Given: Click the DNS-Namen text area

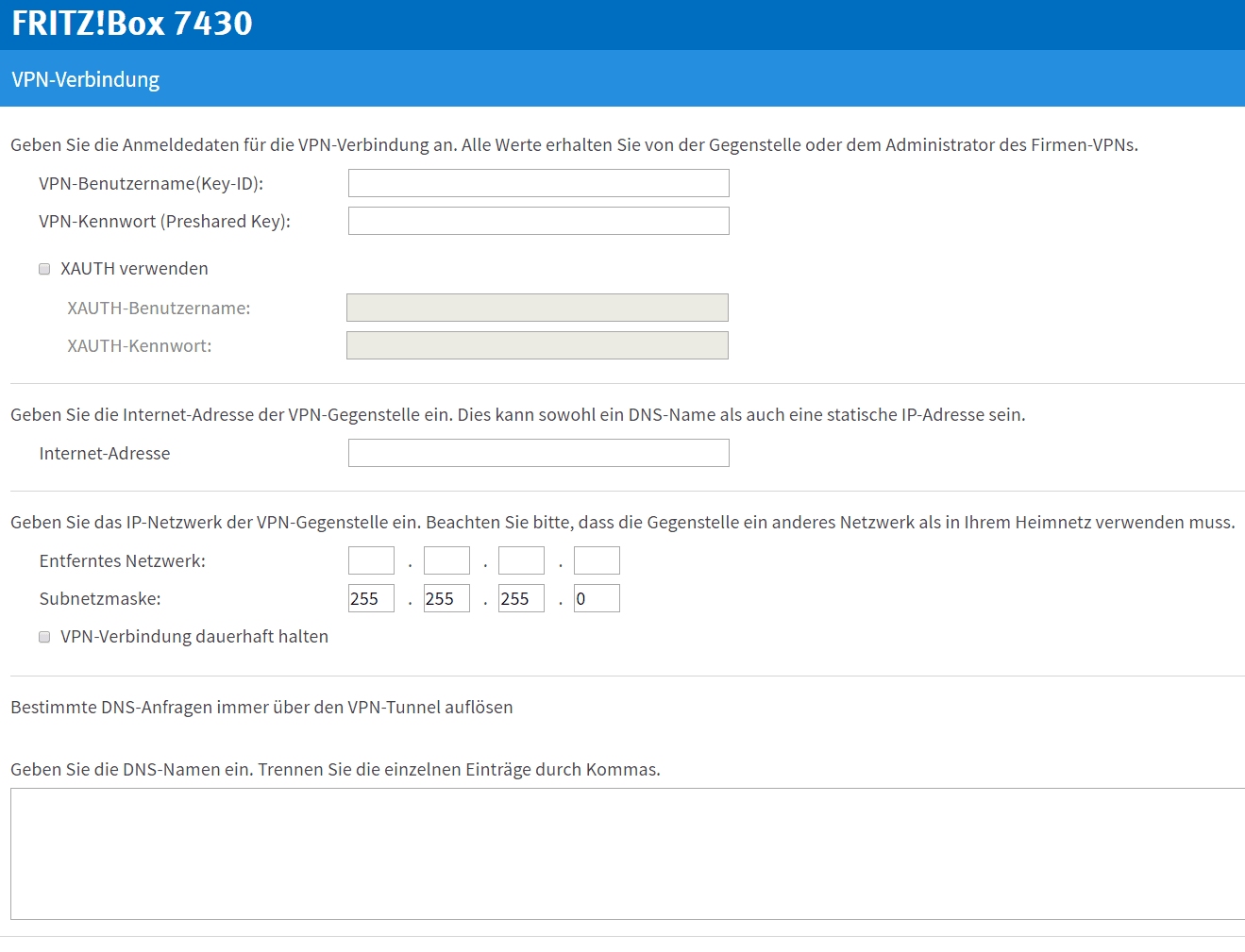Looking at the screenshot, I should click(628, 854).
